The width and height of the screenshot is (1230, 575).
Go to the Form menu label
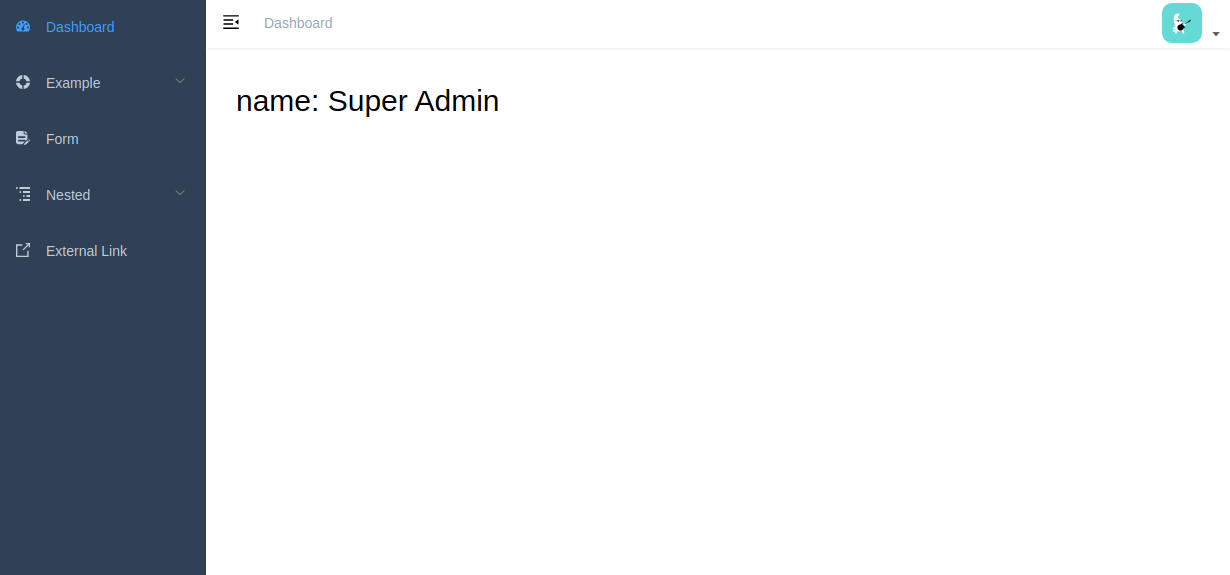coord(62,139)
